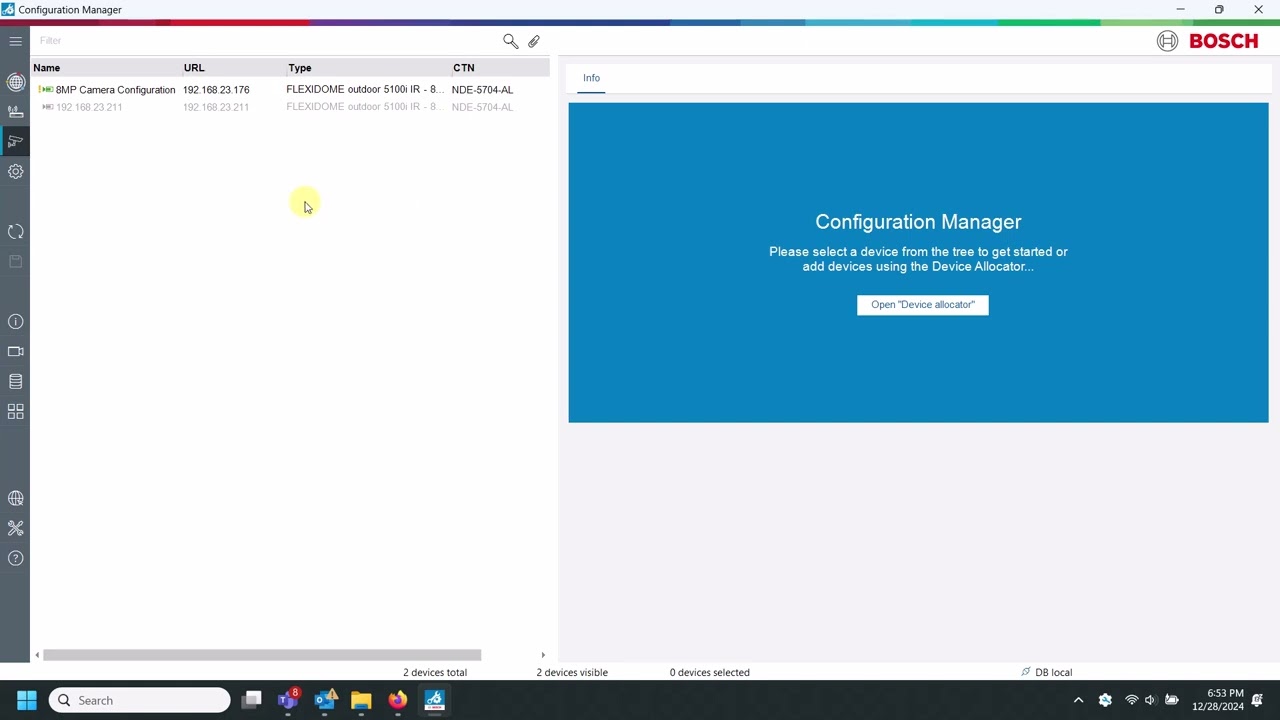The height and width of the screenshot is (720, 1280).
Task: Click the Bosch logo in the header
Action: click(1208, 41)
